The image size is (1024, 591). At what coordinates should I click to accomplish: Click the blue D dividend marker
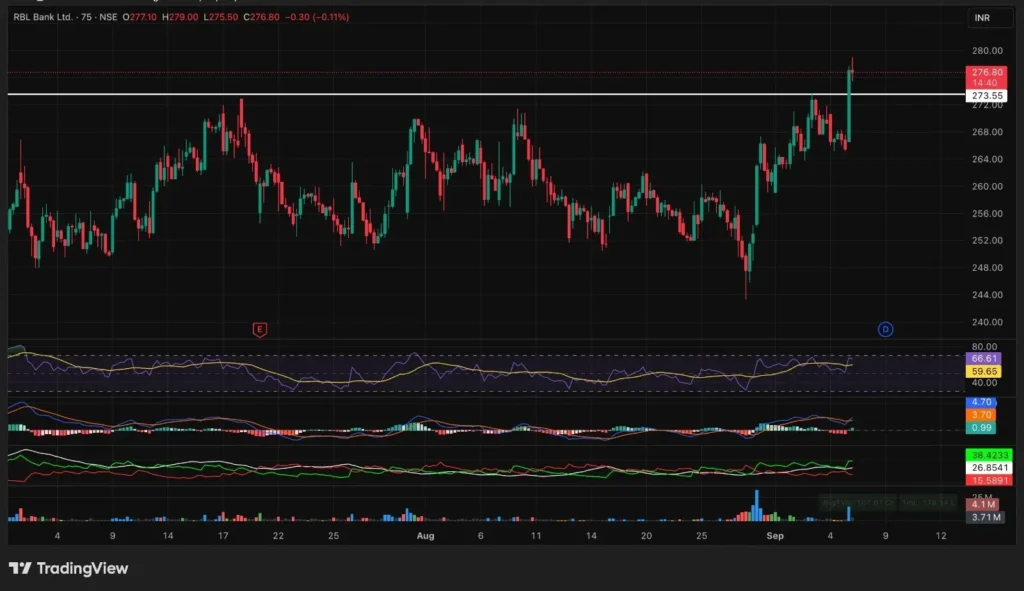(x=885, y=328)
